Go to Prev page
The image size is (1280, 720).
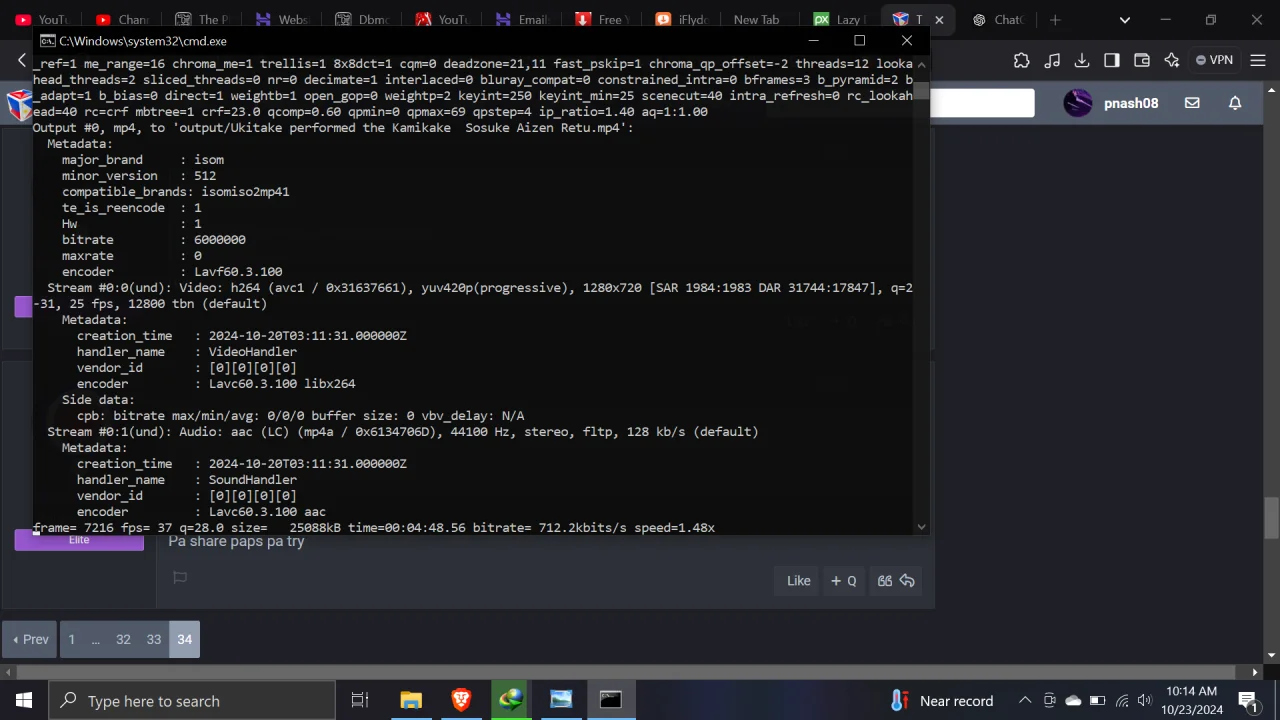(x=30, y=639)
